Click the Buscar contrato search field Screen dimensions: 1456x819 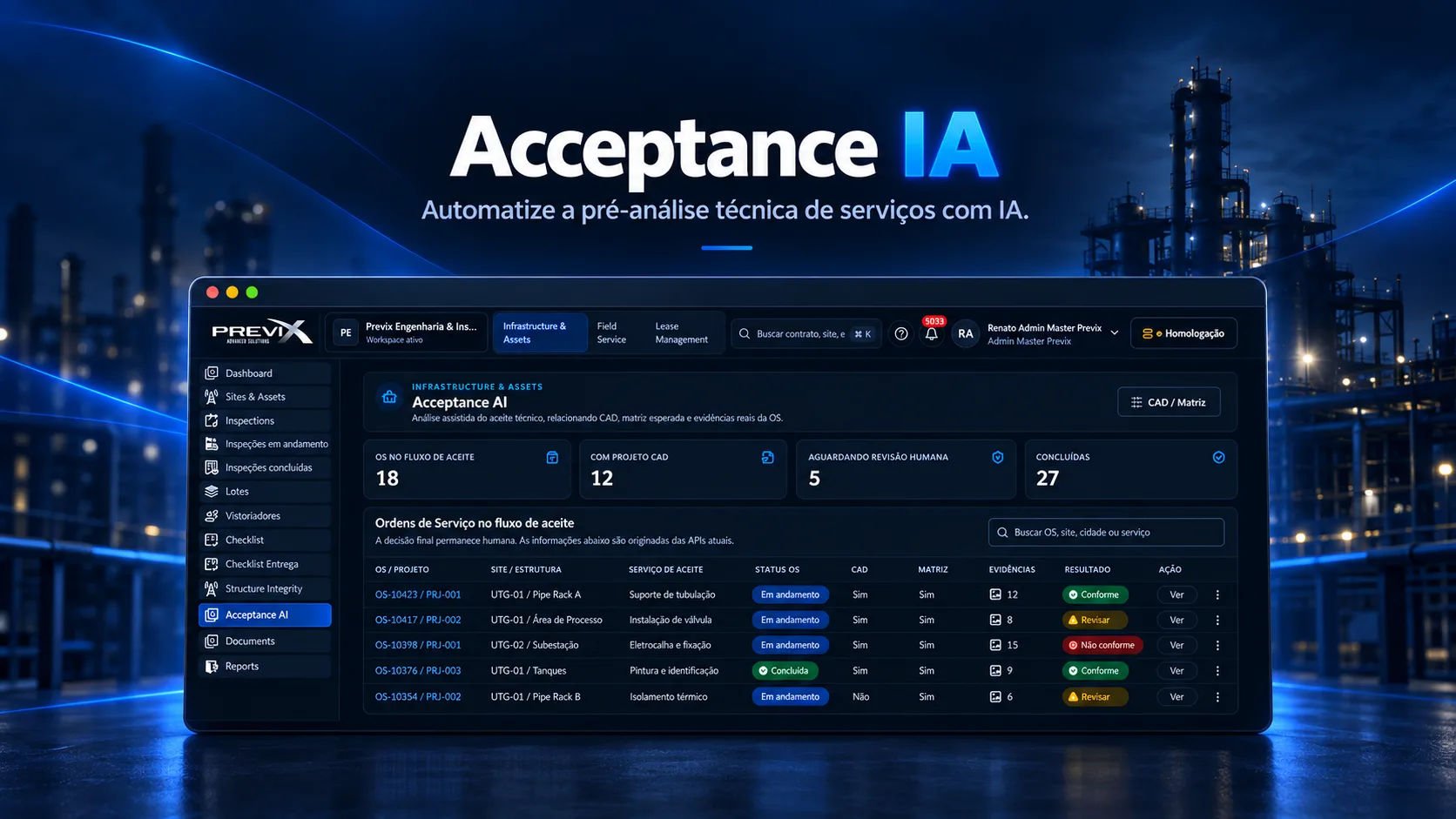click(x=806, y=333)
